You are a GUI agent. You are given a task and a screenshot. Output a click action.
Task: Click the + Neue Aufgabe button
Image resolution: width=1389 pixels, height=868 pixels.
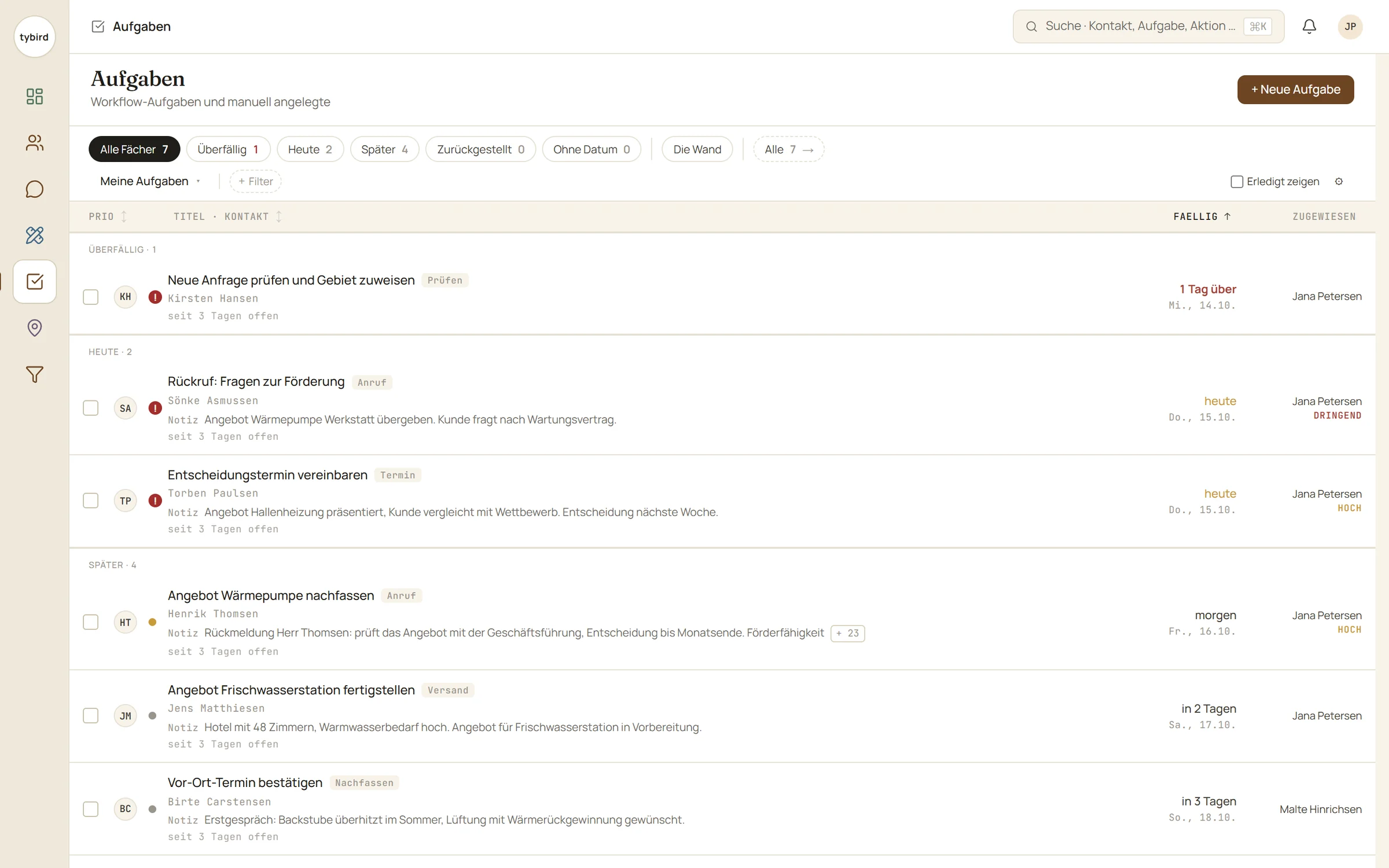pos(1295,90)
